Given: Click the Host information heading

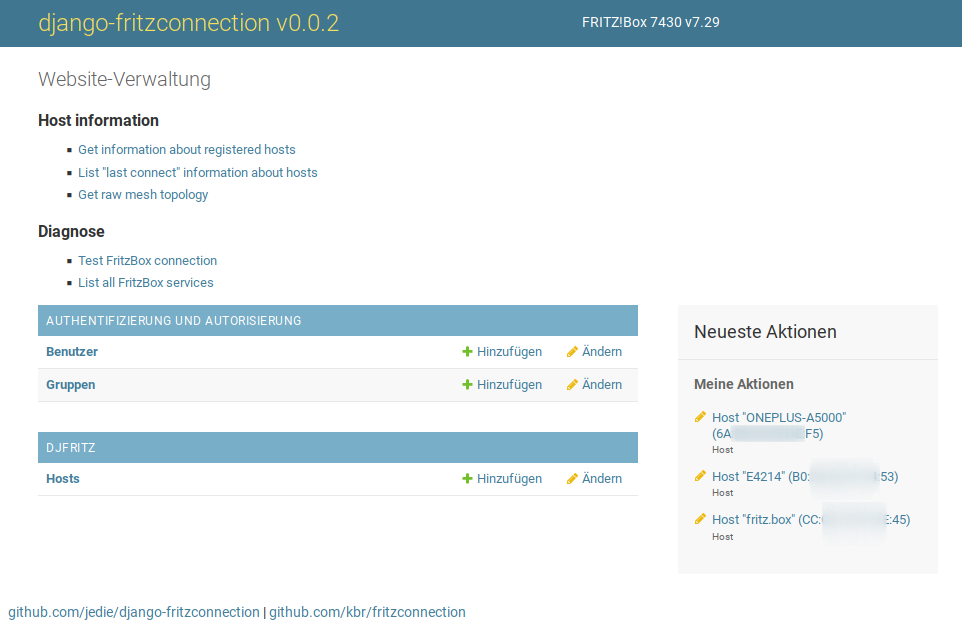Looking at the screenshot, I should tap(98, 120).
